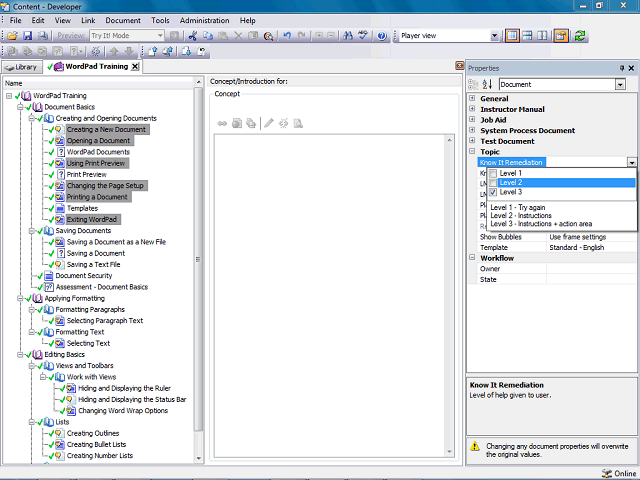640x480 pixels.
Task: Click the Check In document icon with blue up arrow
Action: pyautogui.click(x=153, y=51)
